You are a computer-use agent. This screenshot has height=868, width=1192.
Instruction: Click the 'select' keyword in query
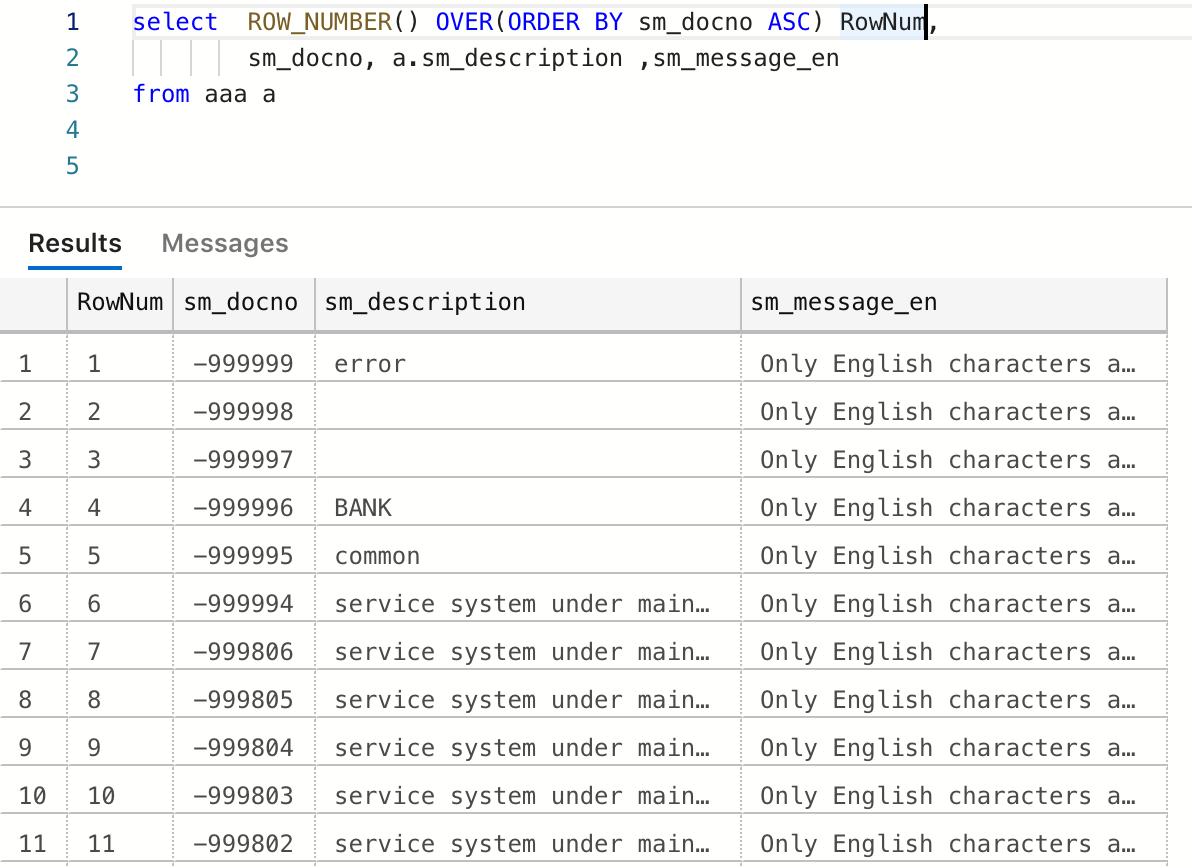(175, 21)
